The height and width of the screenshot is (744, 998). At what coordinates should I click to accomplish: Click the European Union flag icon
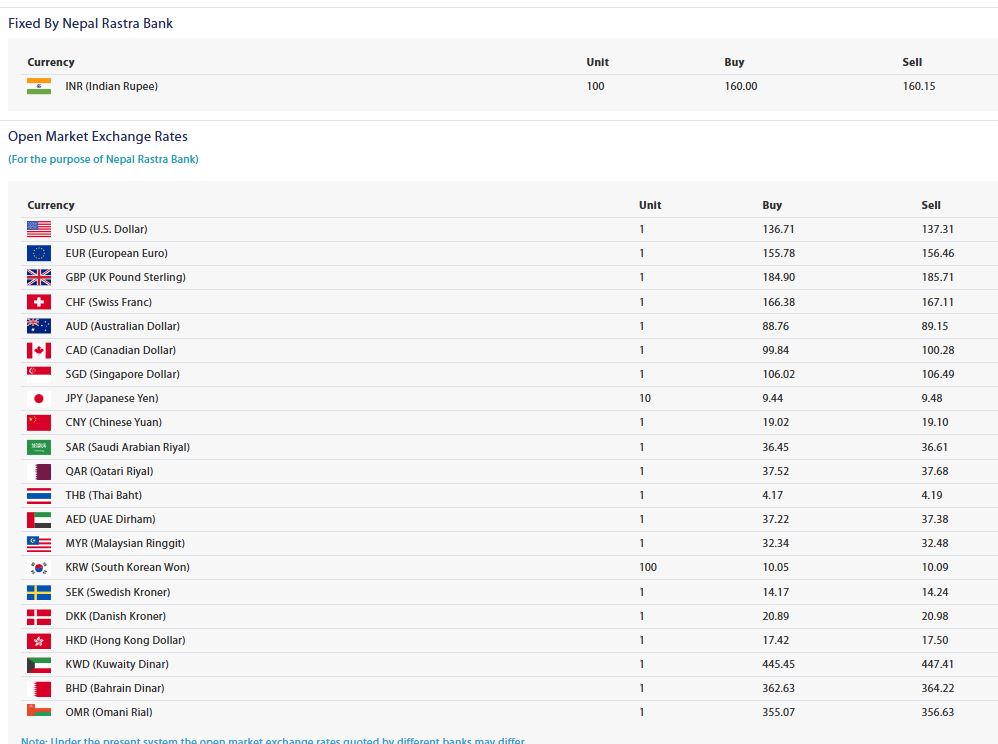click(39, 253)
